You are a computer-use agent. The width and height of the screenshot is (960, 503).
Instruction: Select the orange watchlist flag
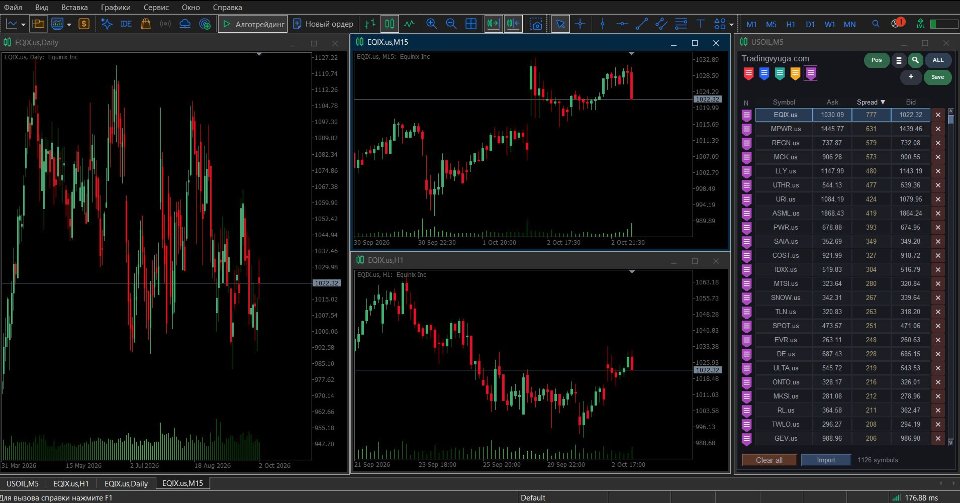tap(795, 74)
